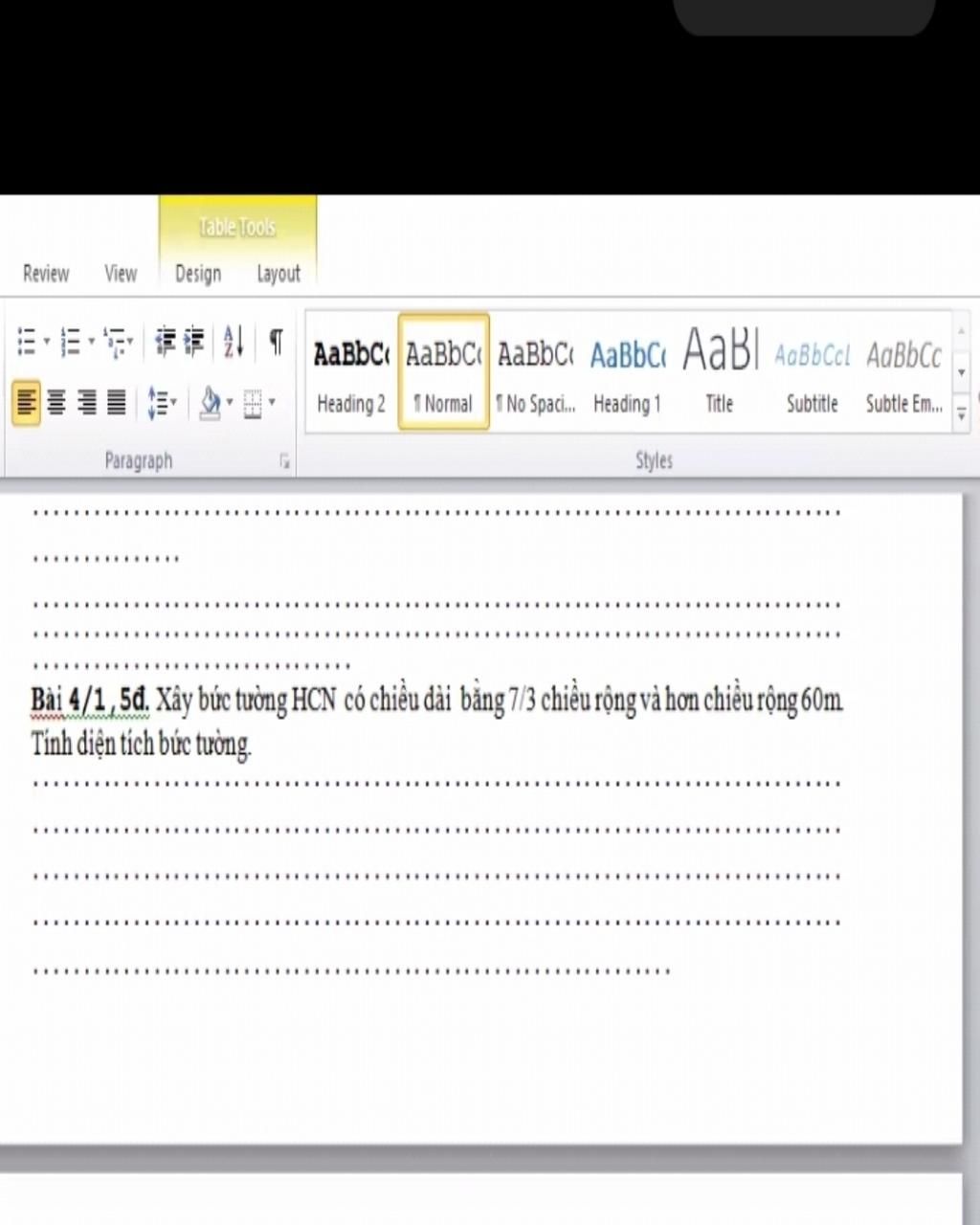Click the Decrease Indent icon
This screenshot has width=980, height=1225.
pyautogui.click(x=167, y=341)
